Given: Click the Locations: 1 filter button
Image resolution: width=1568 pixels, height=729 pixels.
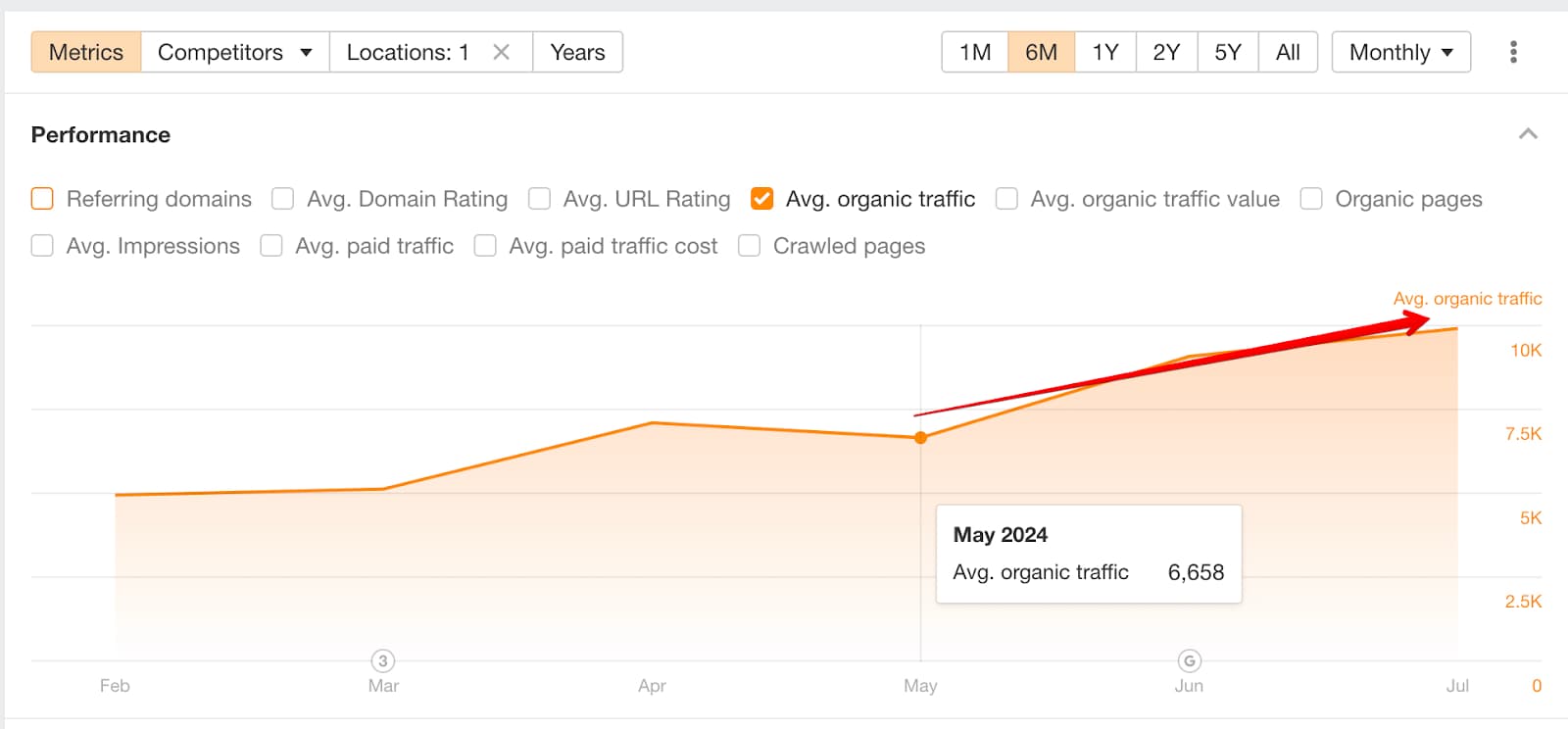Looking at the screenshot, I should (408, 52).
